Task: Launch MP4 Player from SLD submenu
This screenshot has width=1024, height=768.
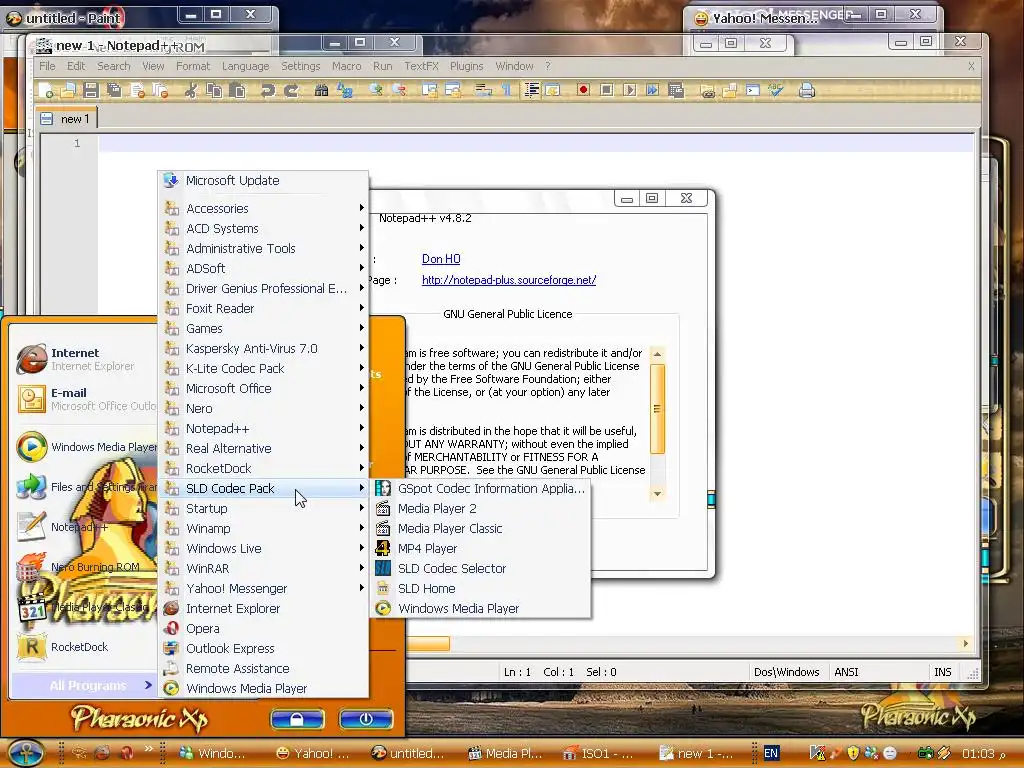Action: pos(481,549)
